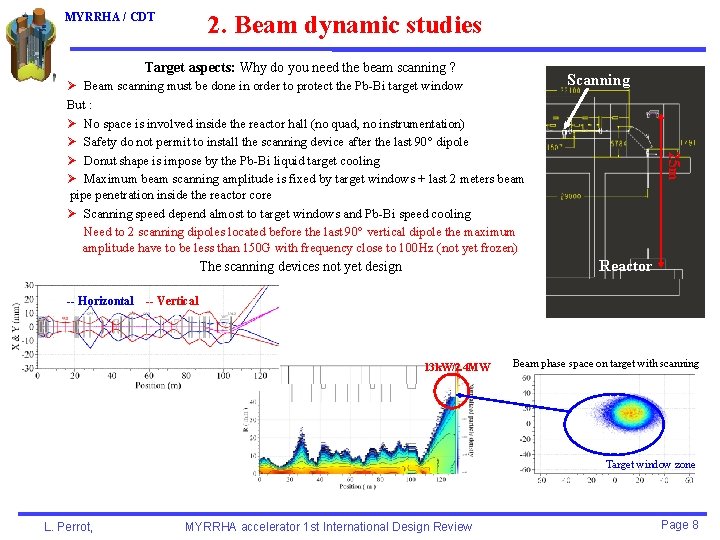Select the 'MYRRHA / CDT' header text
This screenshot has width=720, height=540.
coord(110,17)
